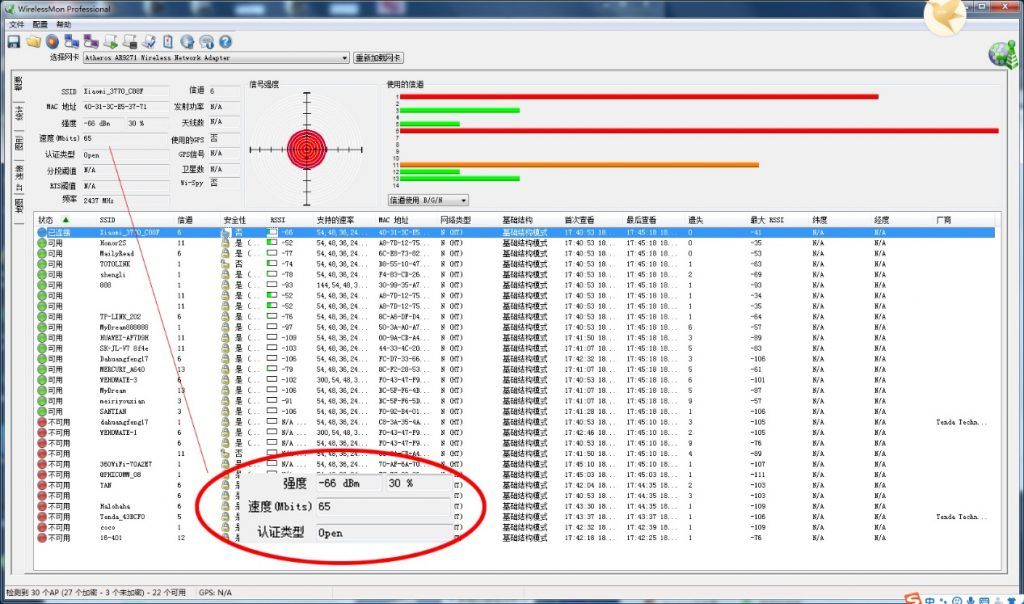This screenshot has height=604, width=1024.
Task: Switch to the third vertical side tab
Action: (x=19, y=144)
